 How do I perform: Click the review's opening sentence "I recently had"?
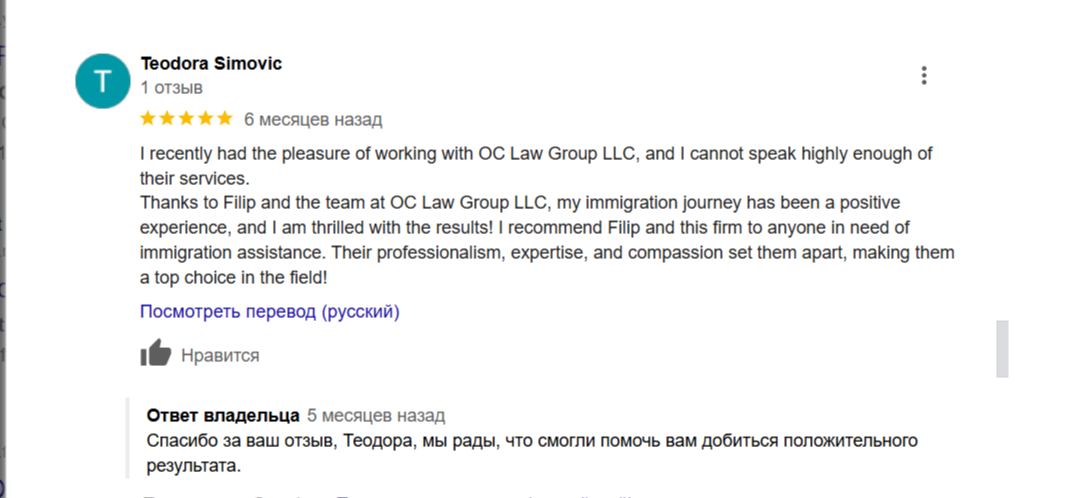coord(190,154)
